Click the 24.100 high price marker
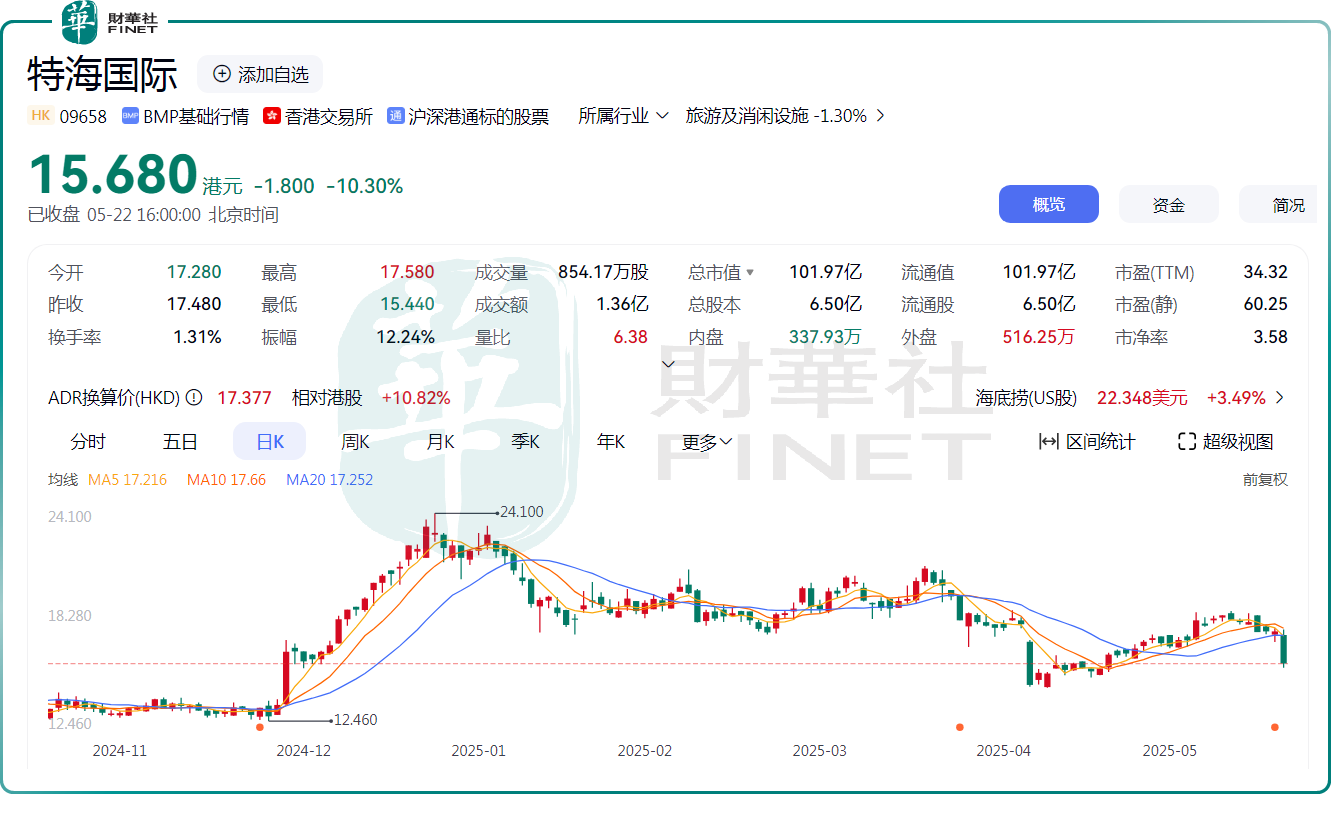The height and width of the screenshot is (814, 1331). tap(522, 512)
